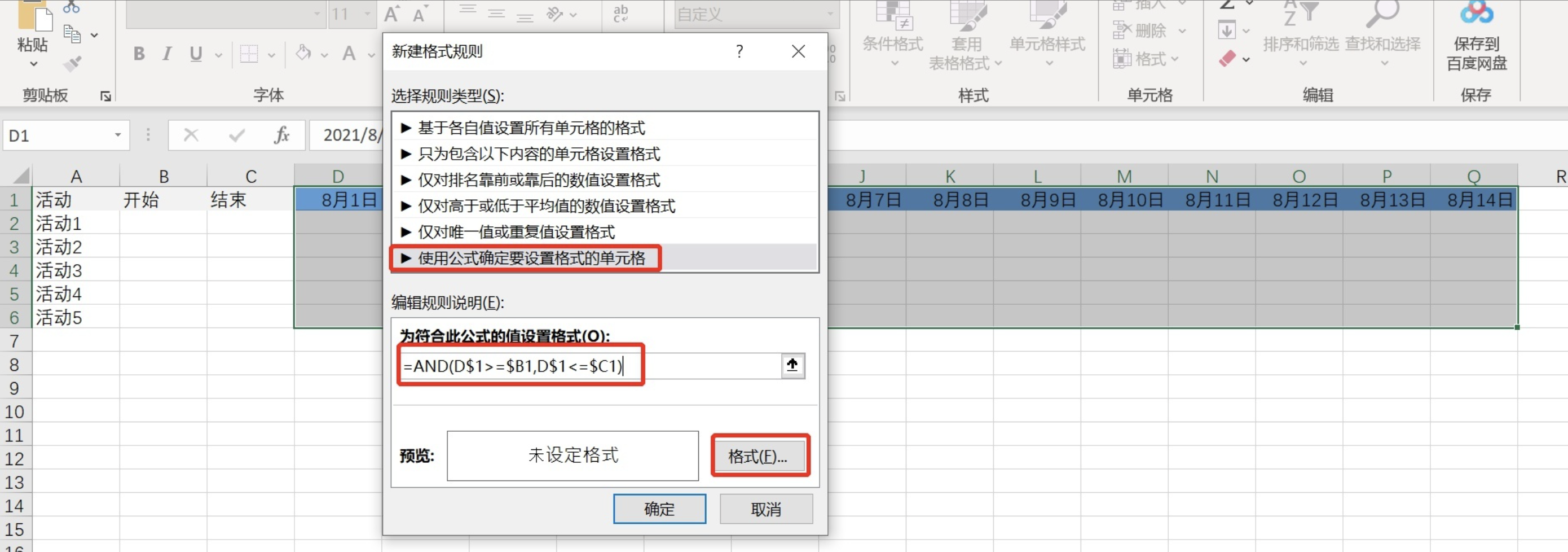
Task: Click the Copy icon in the clipboard group
Action: (x=72, y=35)
